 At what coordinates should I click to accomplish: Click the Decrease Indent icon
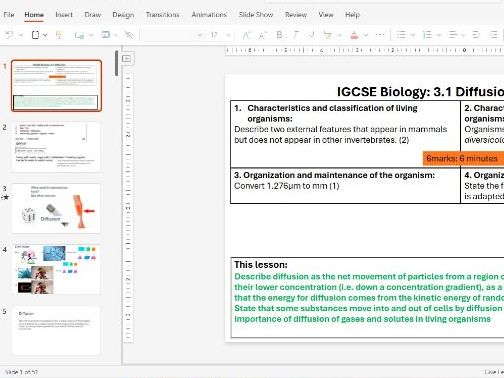pos(476,35)
